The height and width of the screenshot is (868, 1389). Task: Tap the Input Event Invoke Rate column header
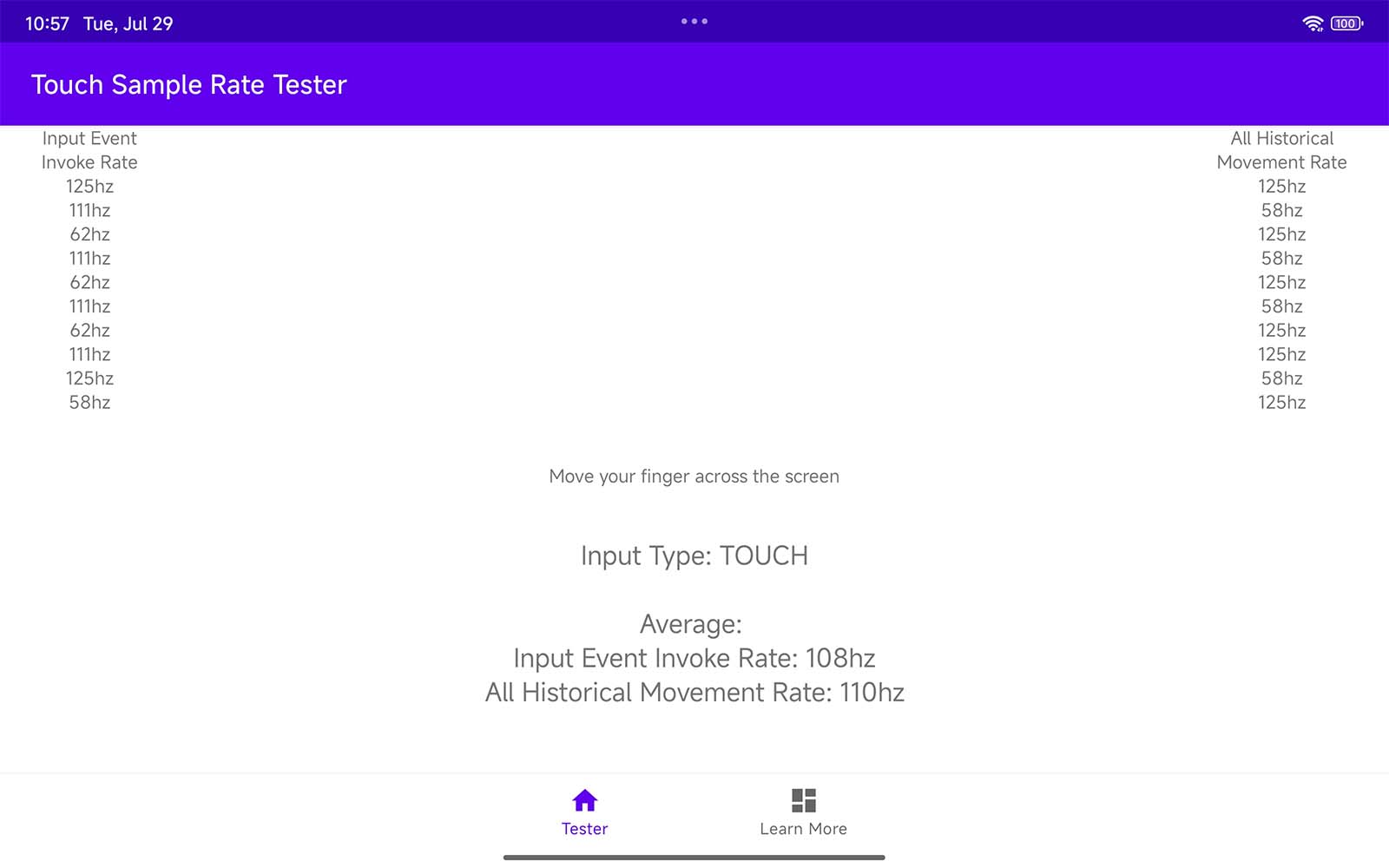(89, 150)
